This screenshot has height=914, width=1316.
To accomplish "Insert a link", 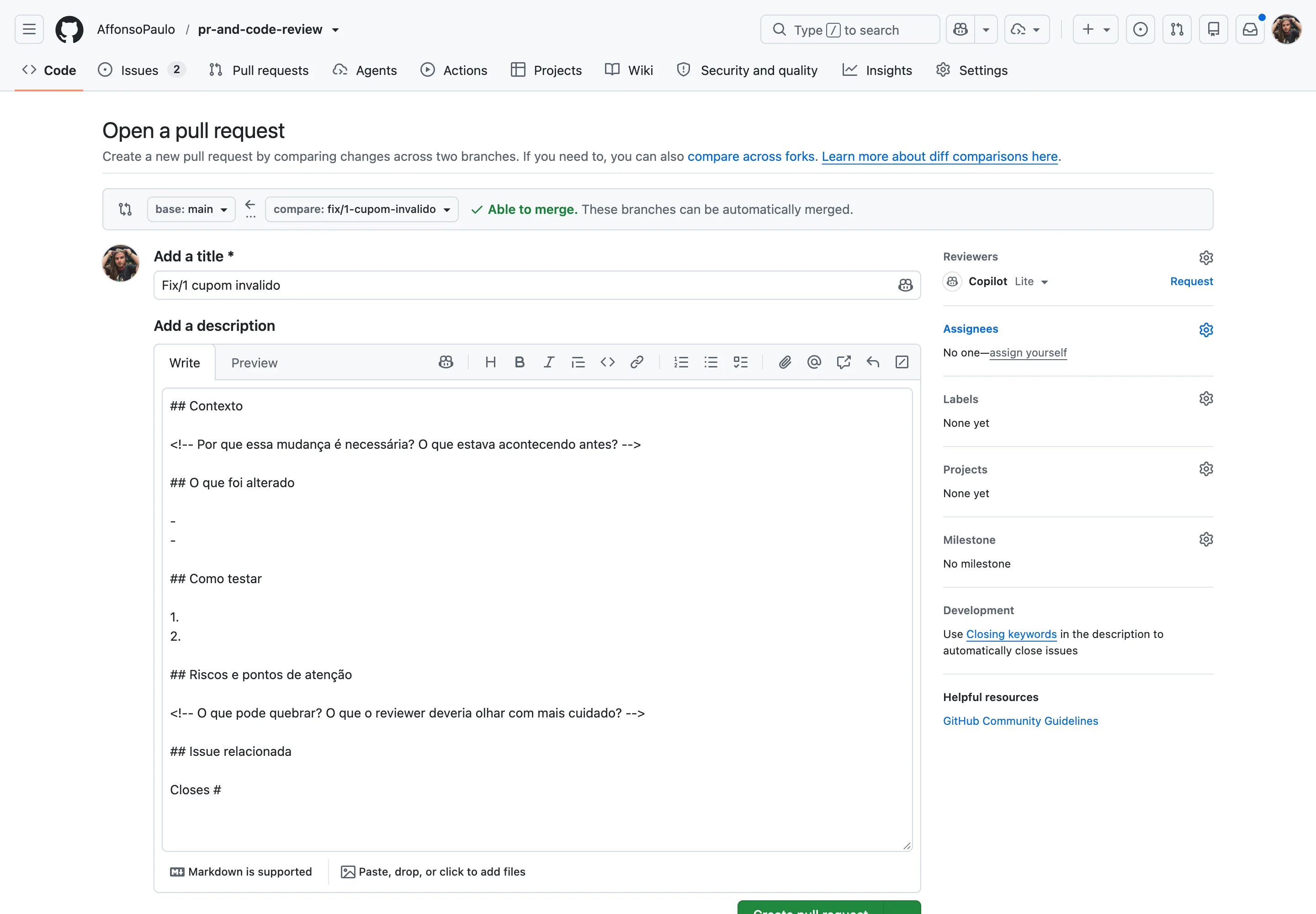I will (636, 362).
